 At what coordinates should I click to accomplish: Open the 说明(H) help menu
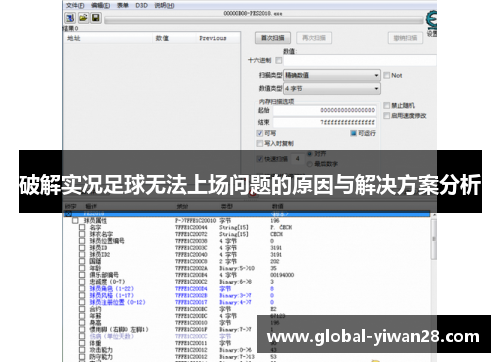[164, 5]
